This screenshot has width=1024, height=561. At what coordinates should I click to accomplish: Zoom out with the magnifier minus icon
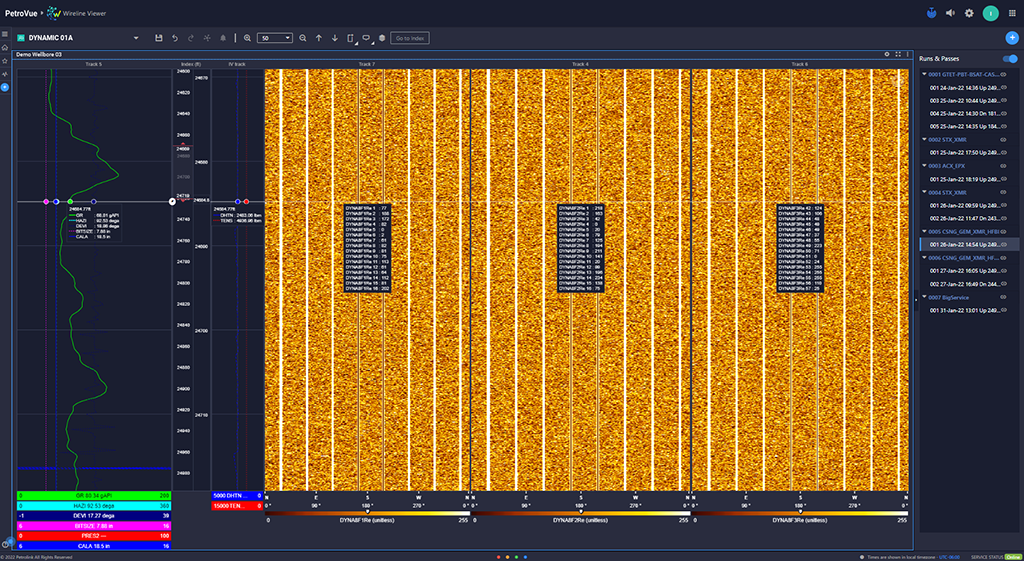point(302,38)
